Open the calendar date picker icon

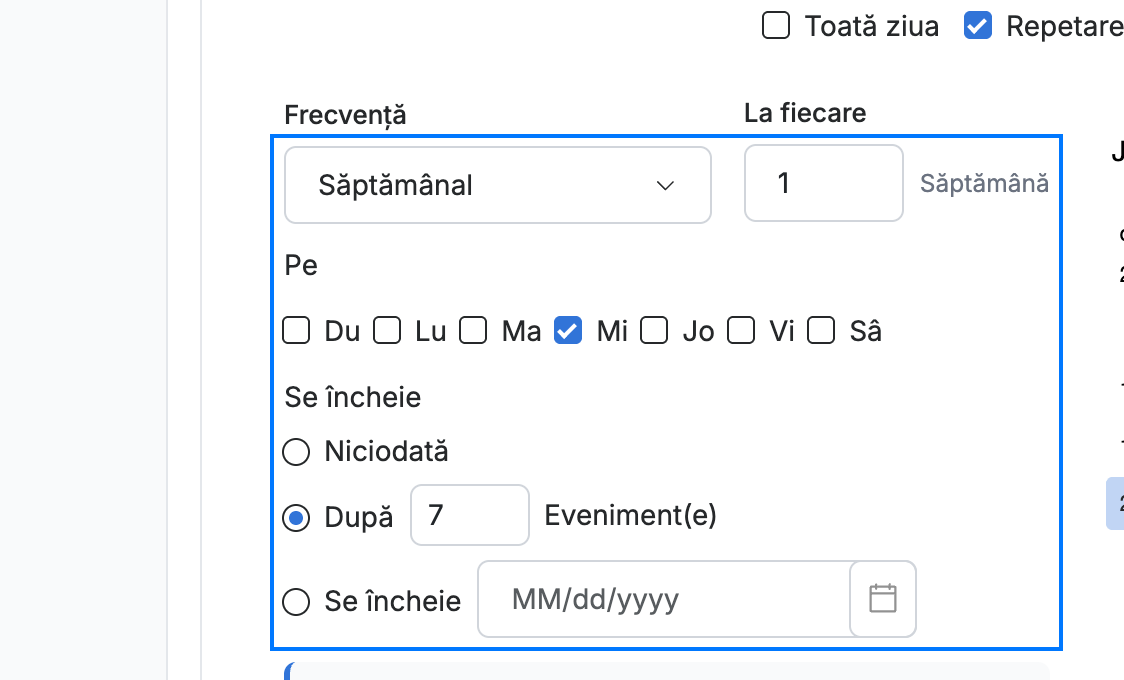click(x=882, y=599)
